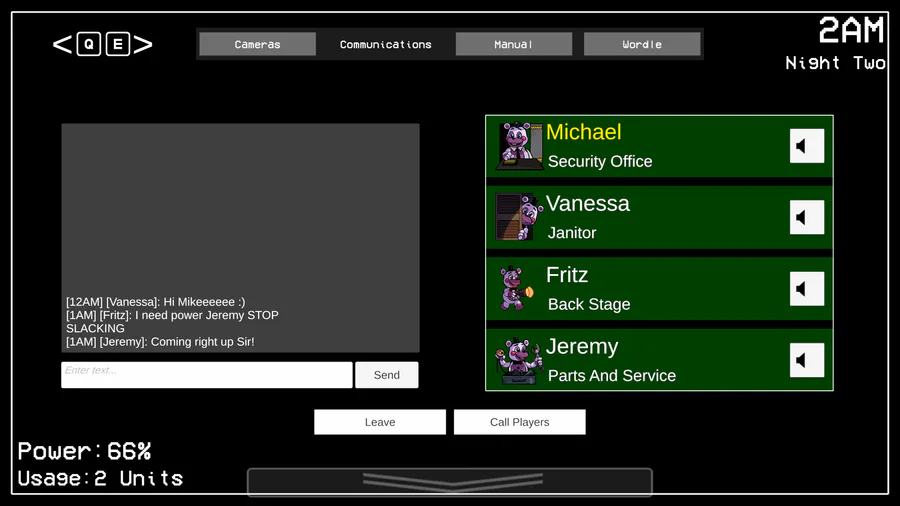Select Michael's name in player list
The width and height of the screenshot is (900, 506).
583,132
